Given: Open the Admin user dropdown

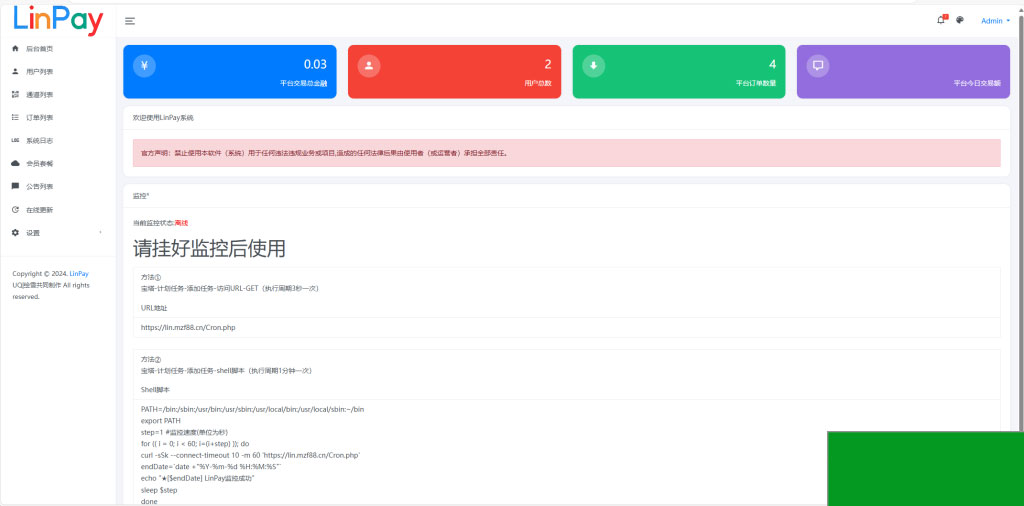Looking at the screenshot, I should 995,21.
